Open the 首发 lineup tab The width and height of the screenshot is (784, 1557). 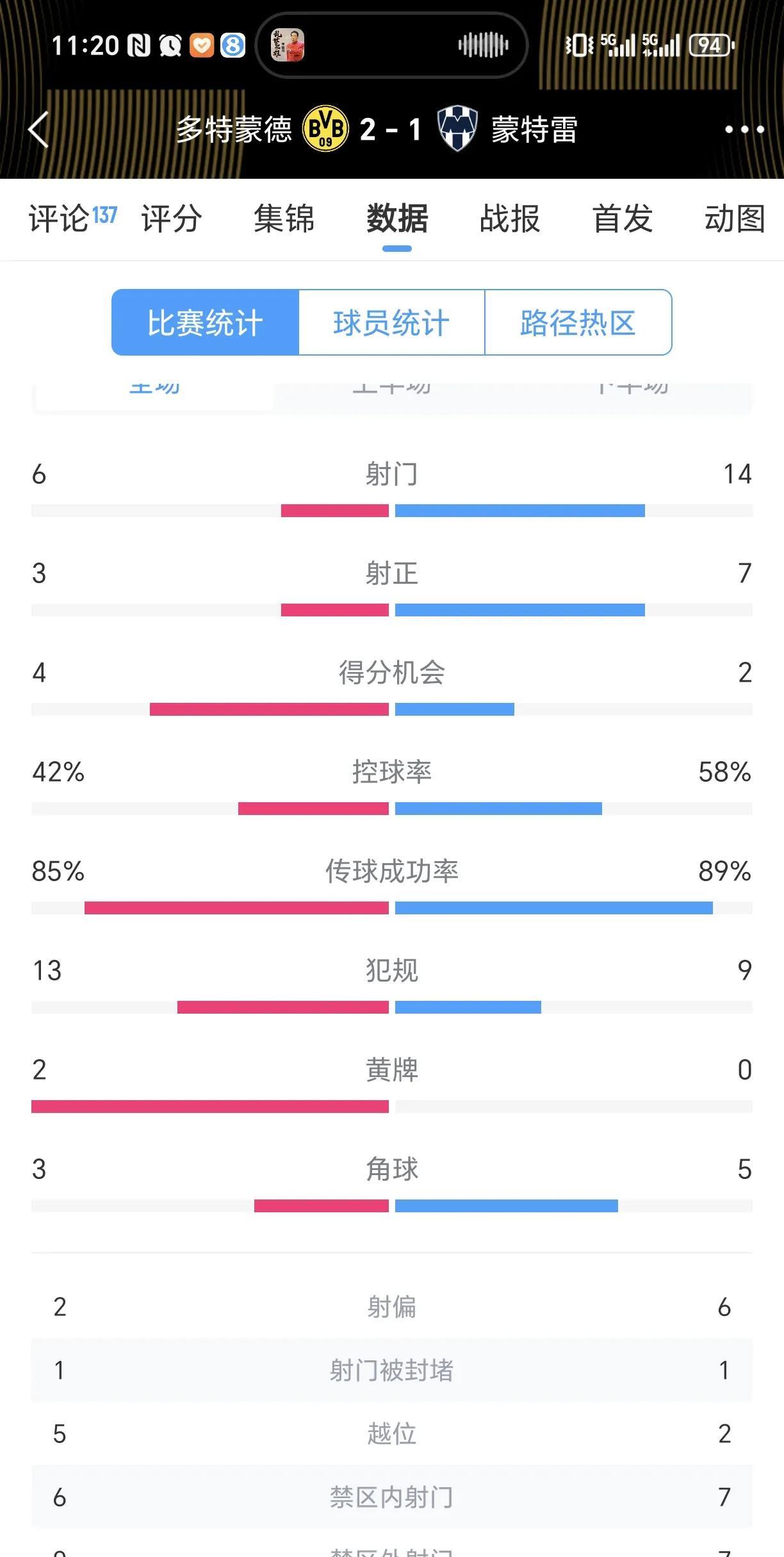click(623, 218)
